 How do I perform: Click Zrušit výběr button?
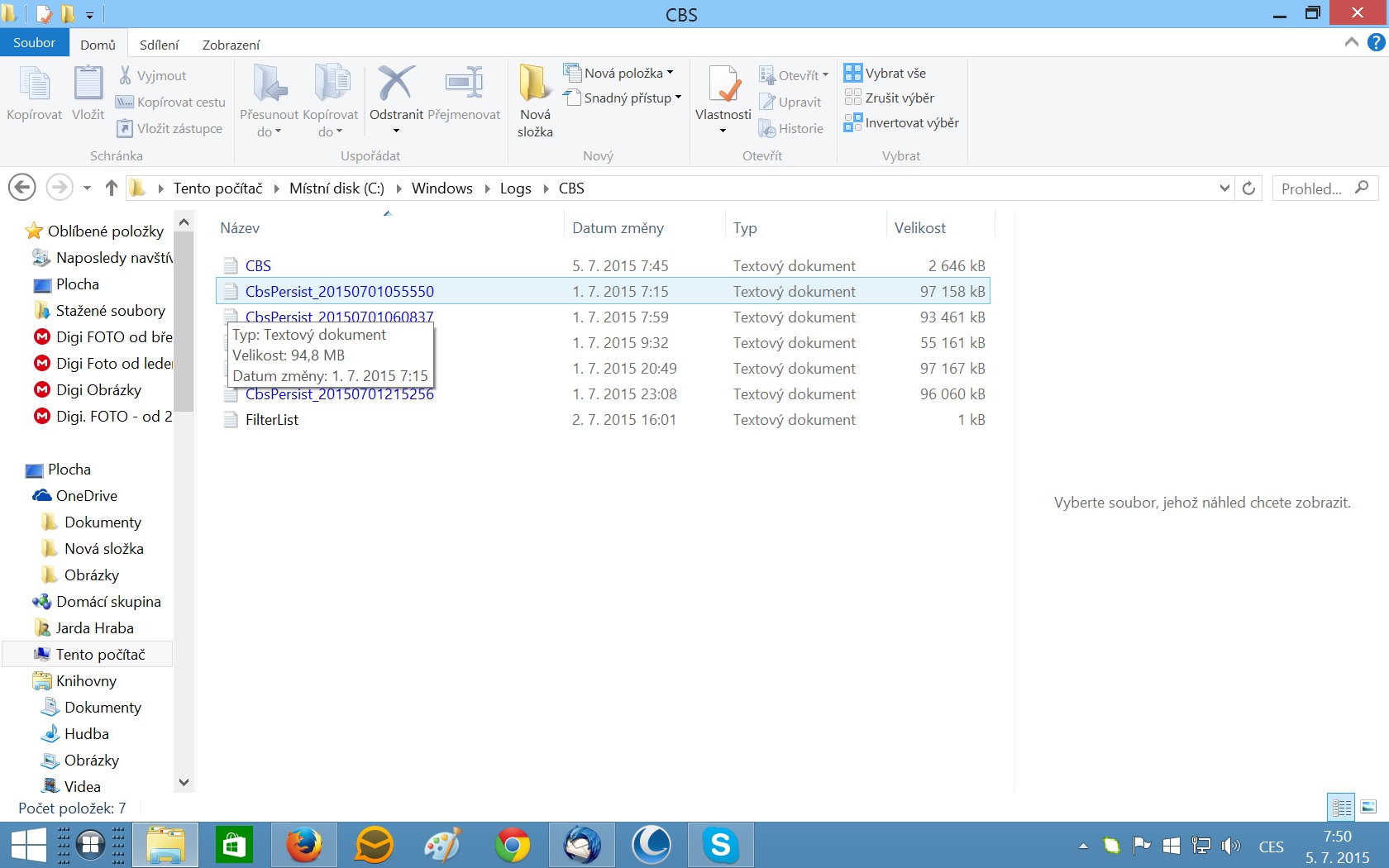click(890, 98)
